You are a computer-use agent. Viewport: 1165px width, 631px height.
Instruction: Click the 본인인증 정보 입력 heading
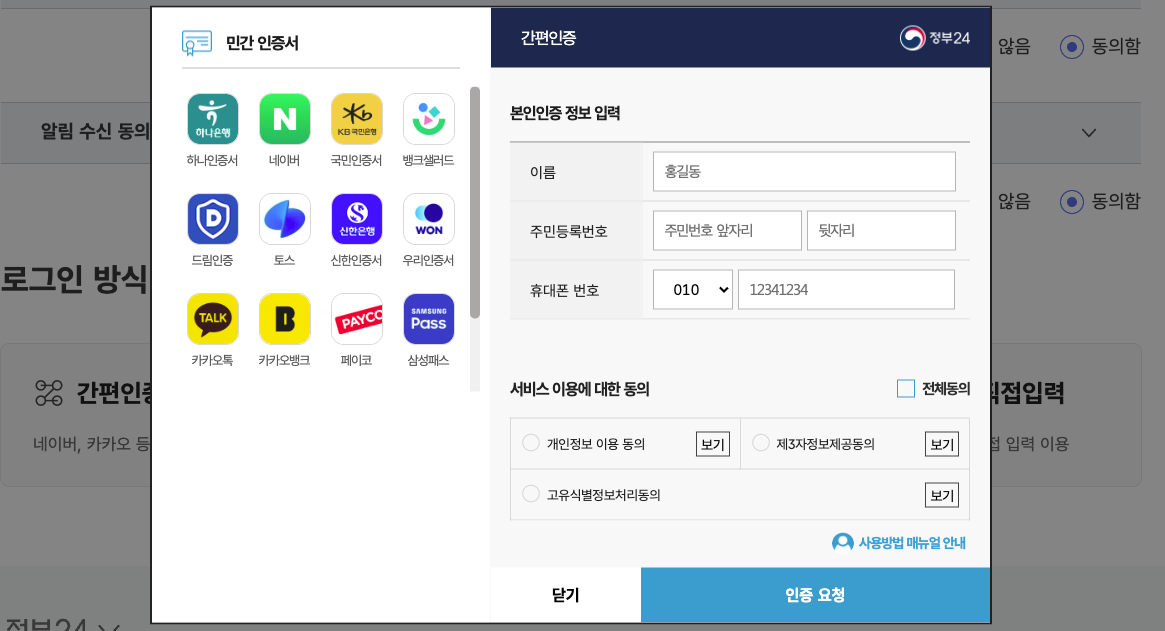(x=565, y=113)
